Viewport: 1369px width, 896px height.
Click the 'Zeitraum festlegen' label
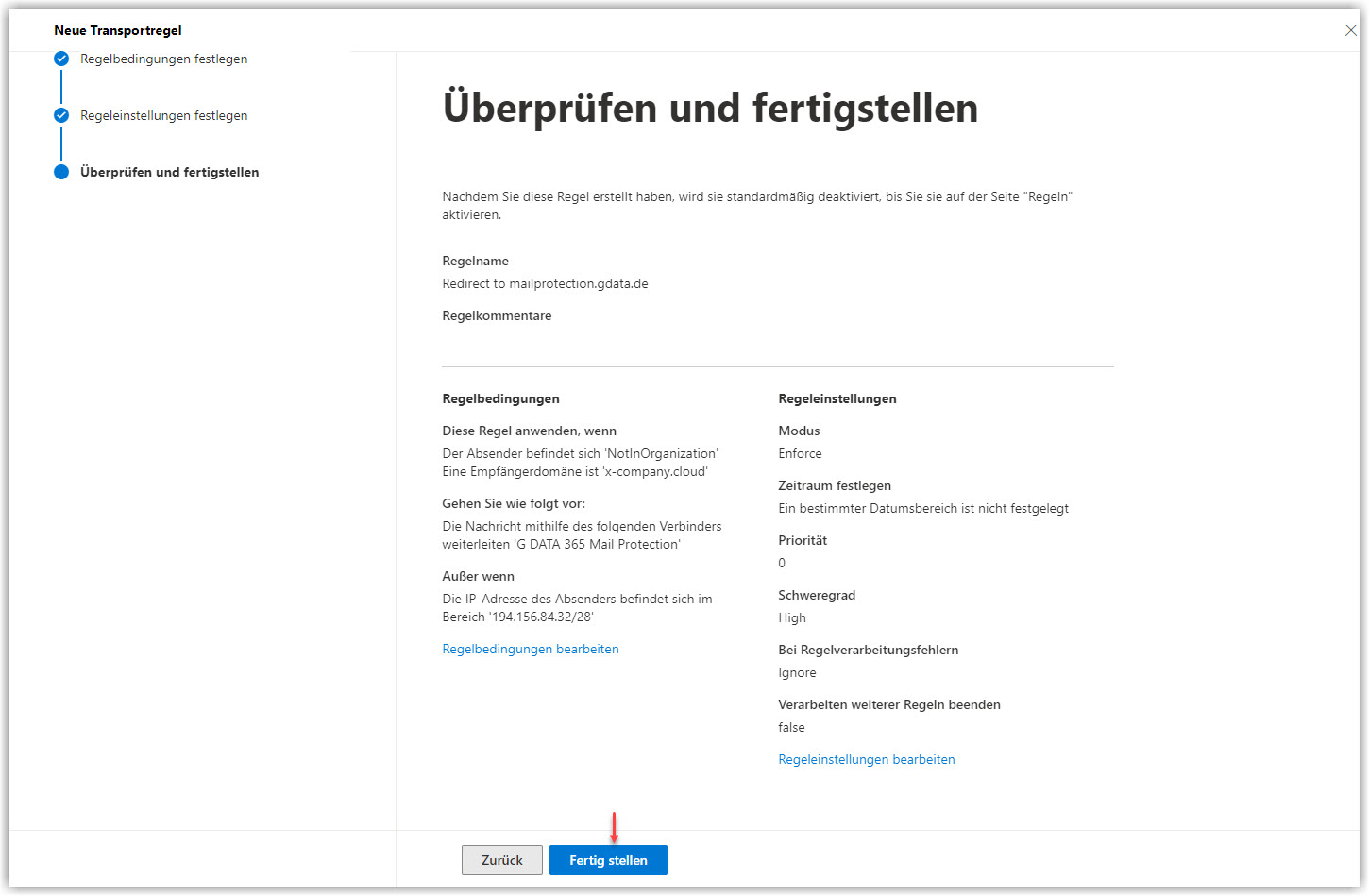pos(835,485)
